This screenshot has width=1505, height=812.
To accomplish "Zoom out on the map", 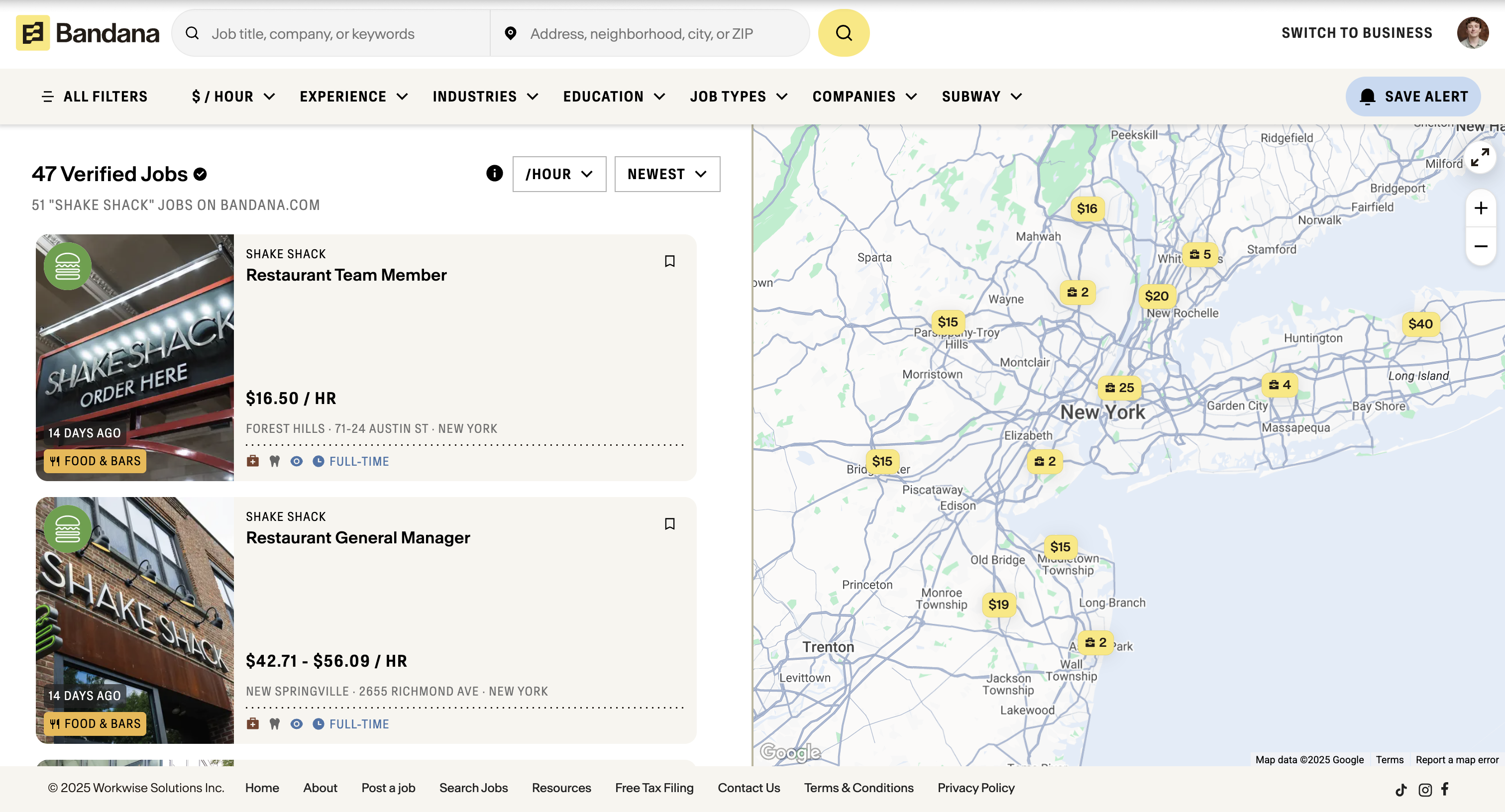I will (1480, 246).
